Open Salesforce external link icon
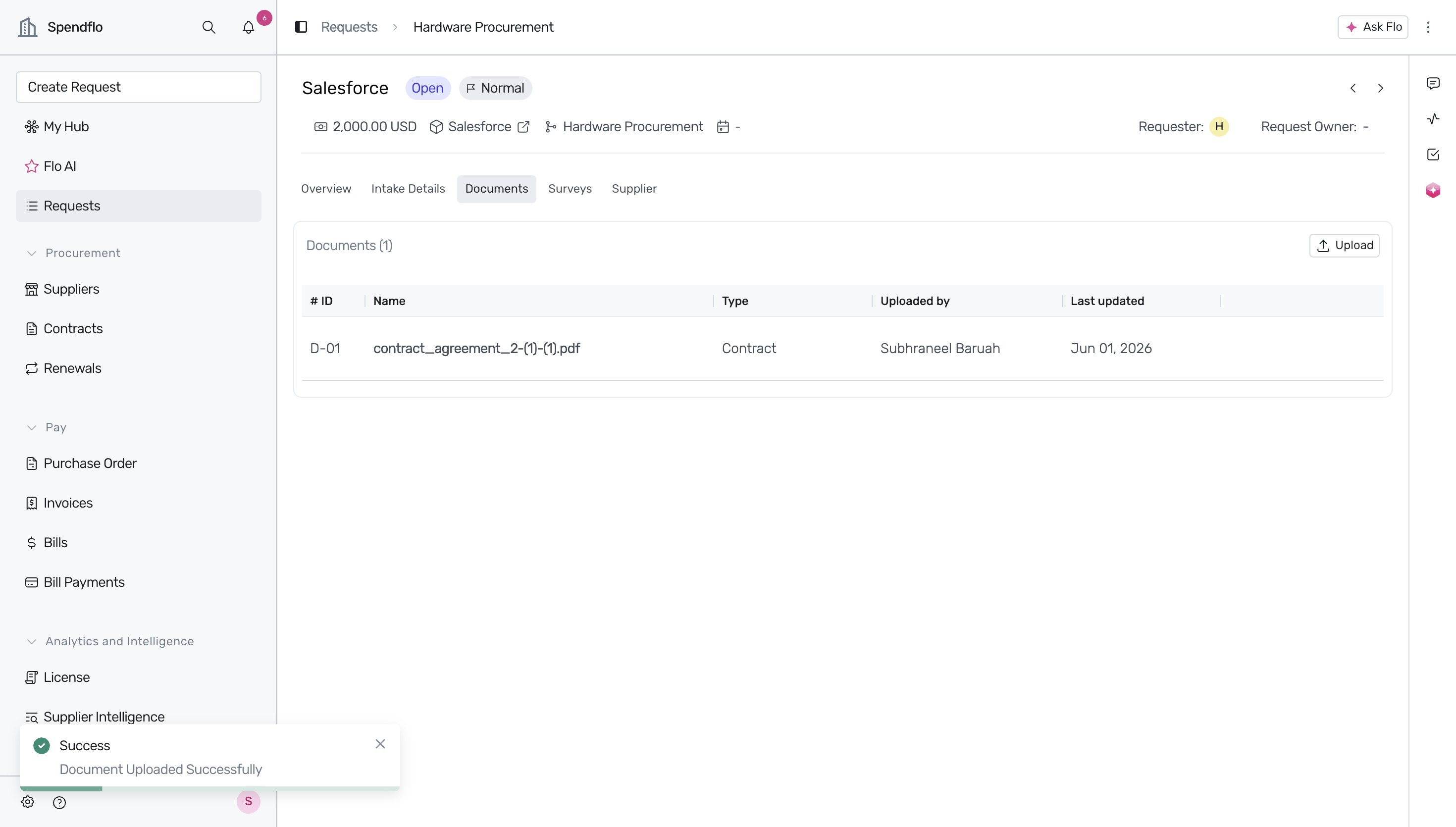The image size is (1456, 827). [523, 127]
